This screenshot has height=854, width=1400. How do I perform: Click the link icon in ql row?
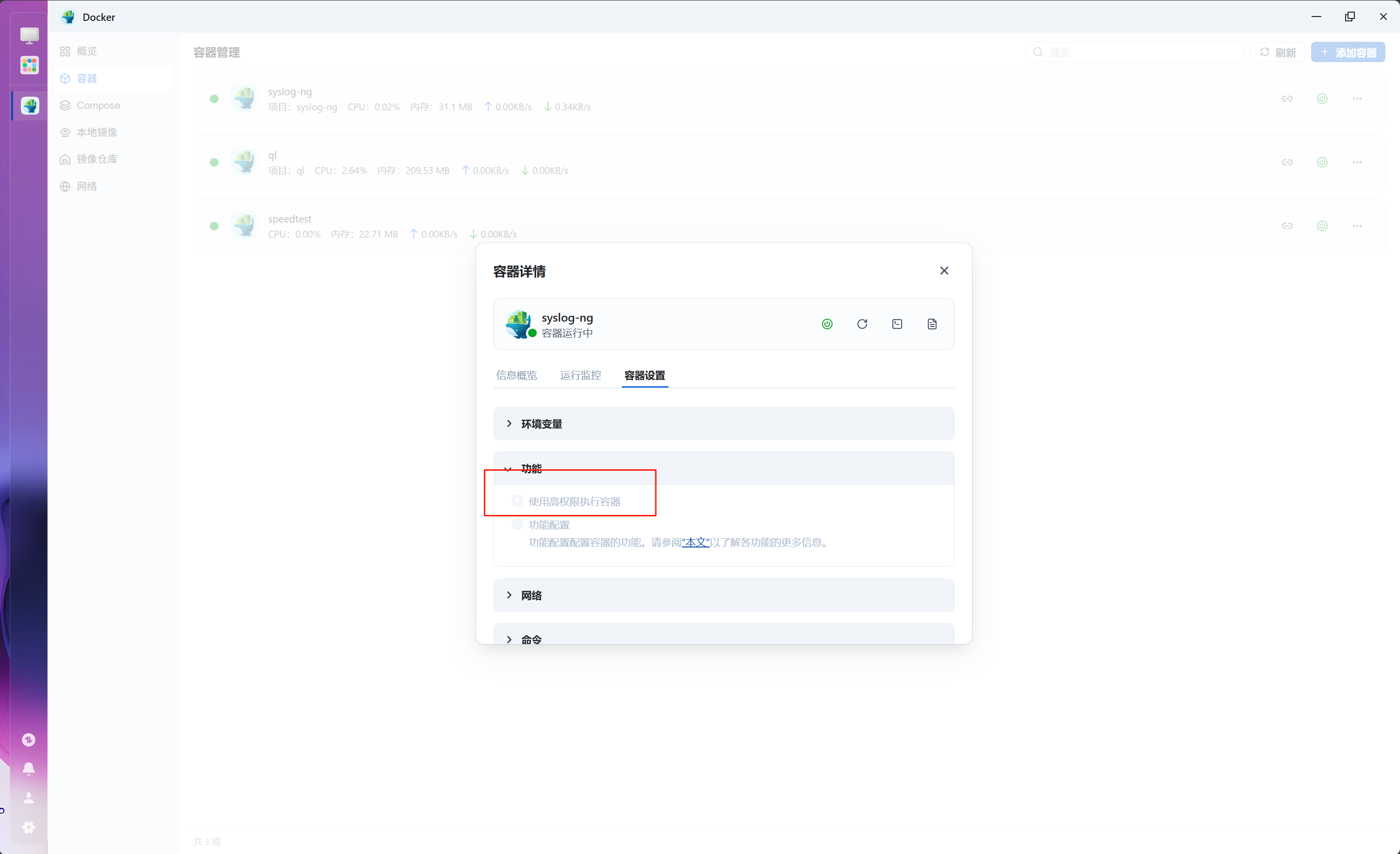pos(1287,163)
